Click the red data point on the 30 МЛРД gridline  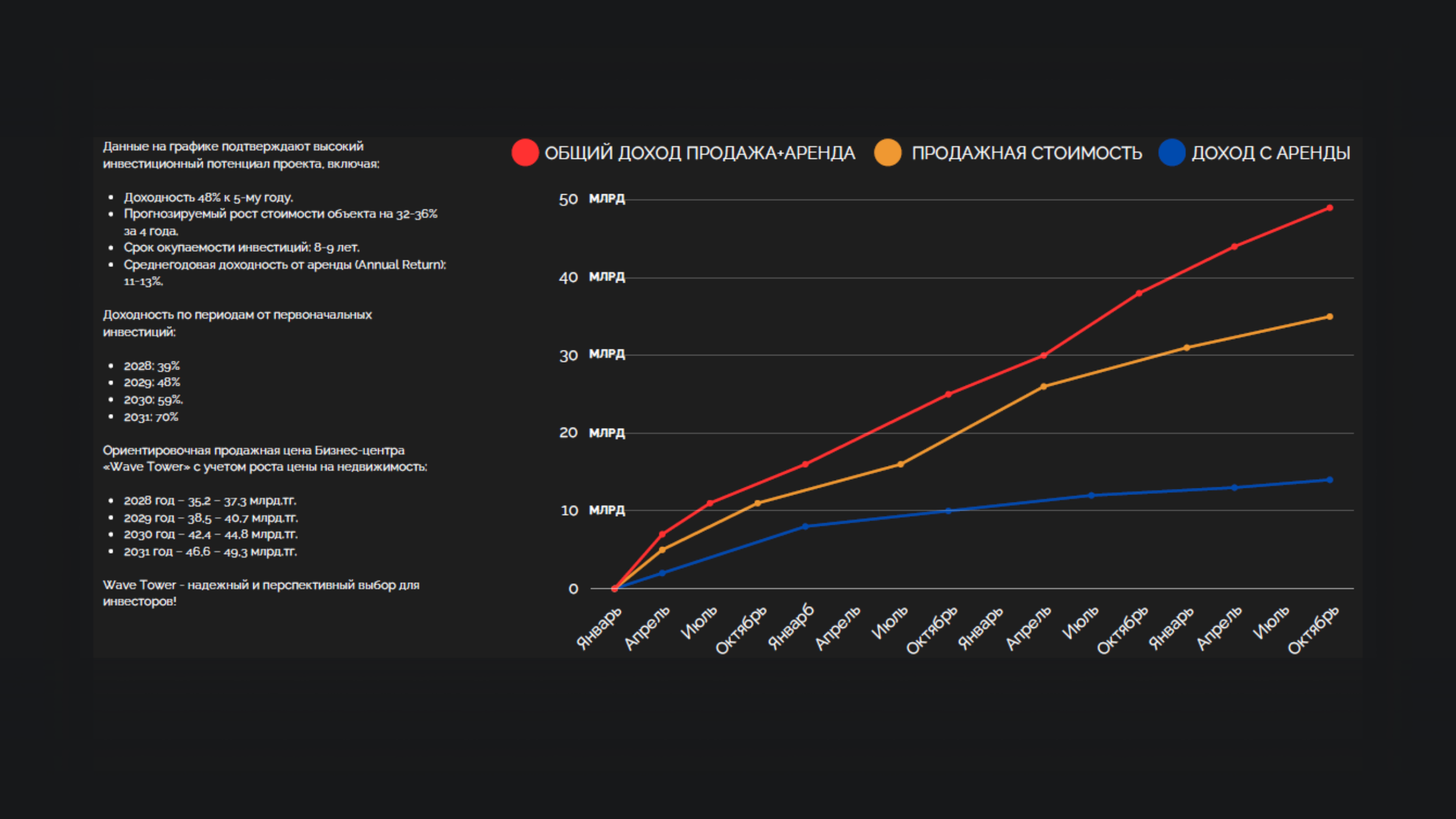[x=1043, y=355]
